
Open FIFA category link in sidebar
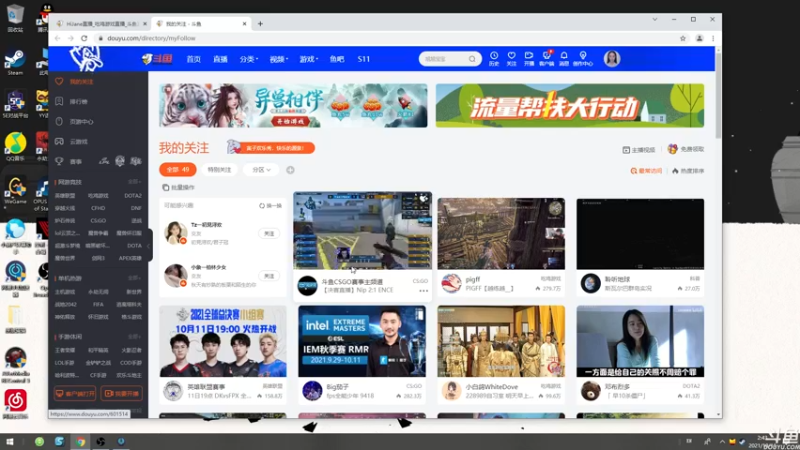98,305
